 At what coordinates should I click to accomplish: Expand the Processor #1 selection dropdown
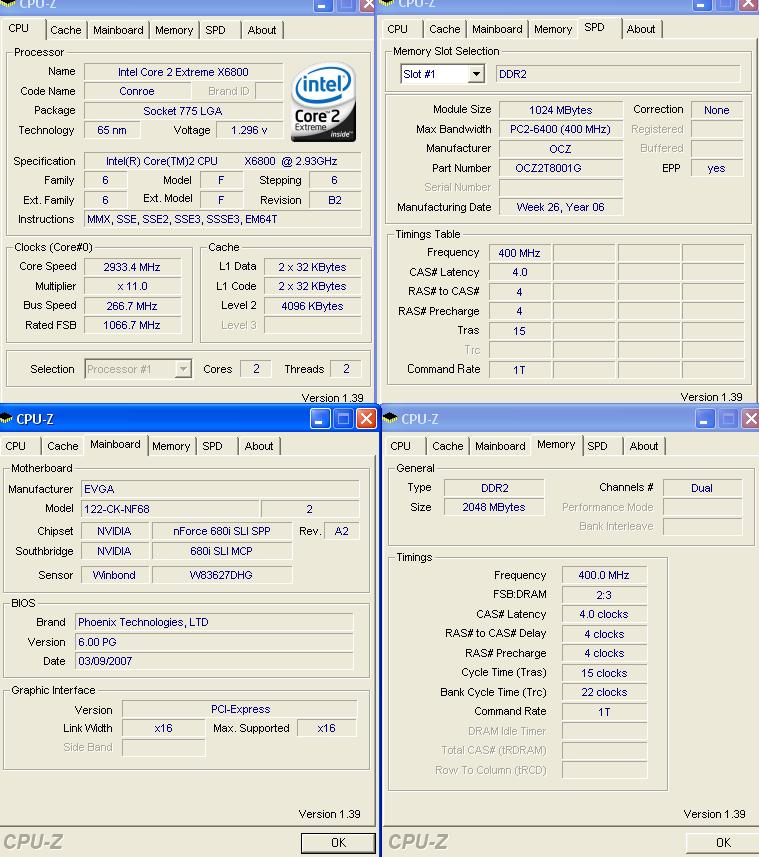183,369
